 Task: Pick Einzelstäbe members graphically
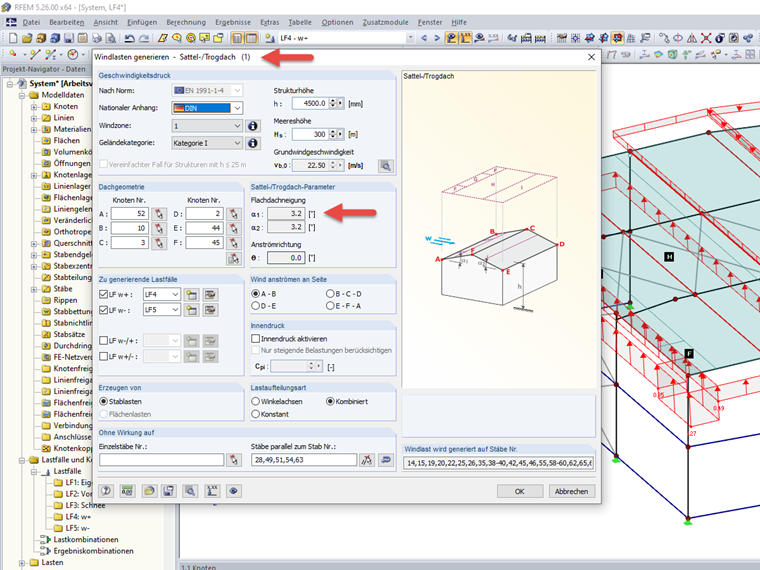click(x=234, y=460)
